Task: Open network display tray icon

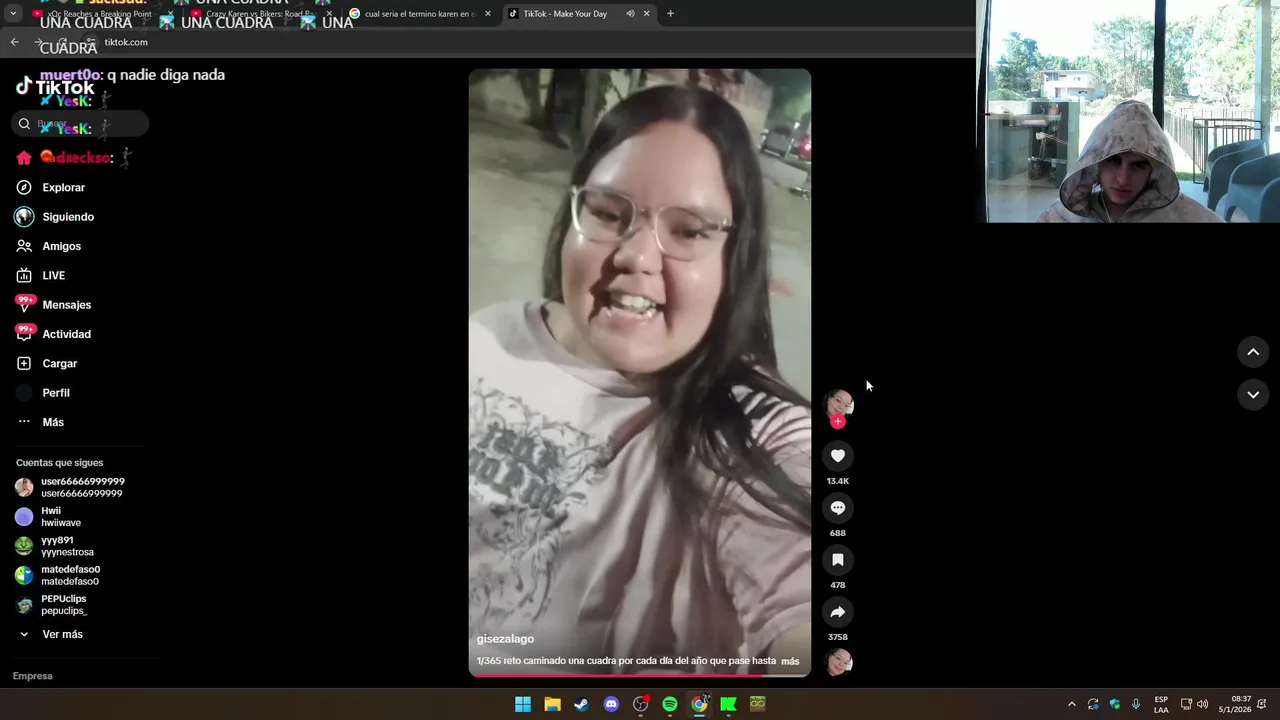Action: (1186, 704)
